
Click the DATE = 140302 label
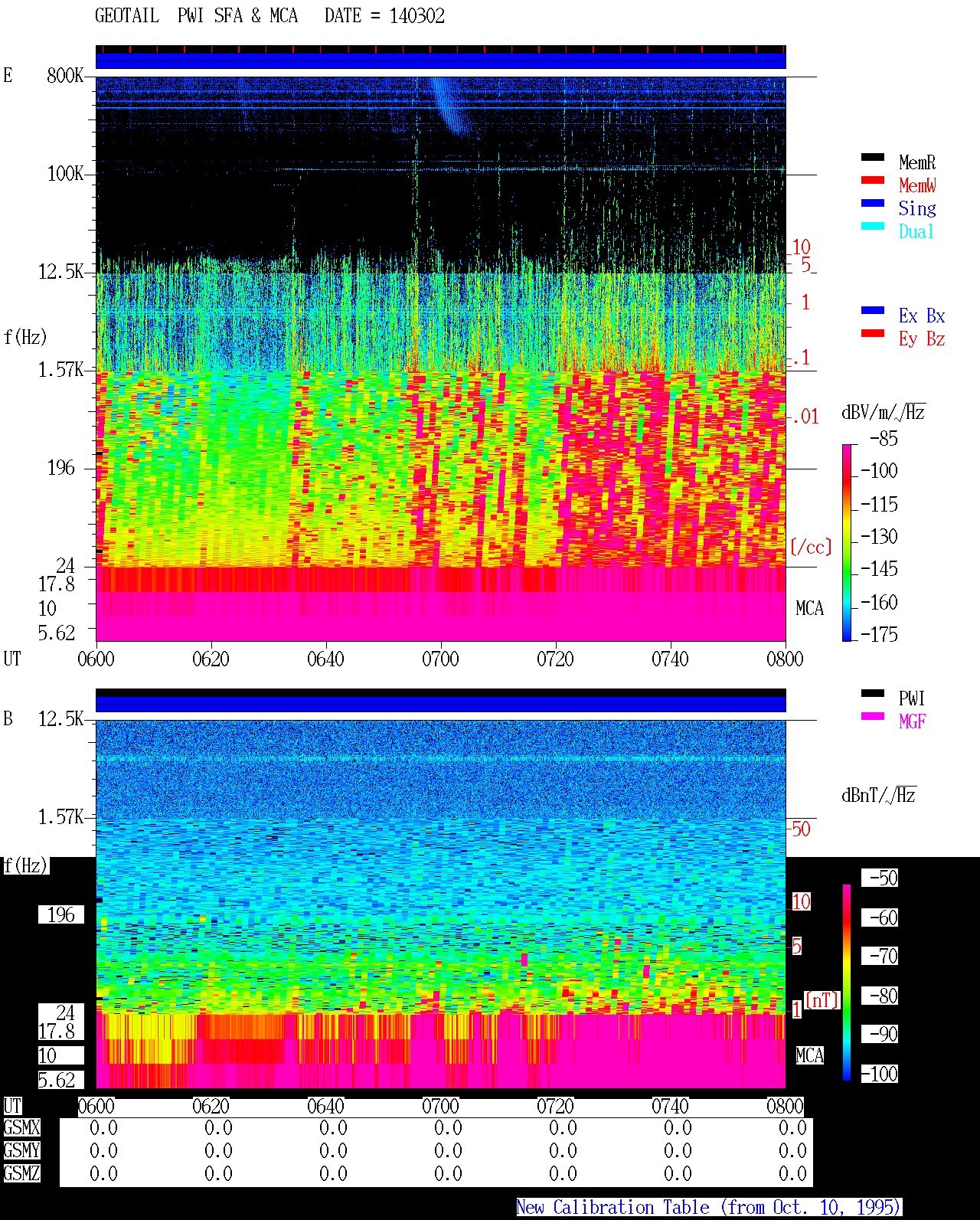[x=384, y=16]
